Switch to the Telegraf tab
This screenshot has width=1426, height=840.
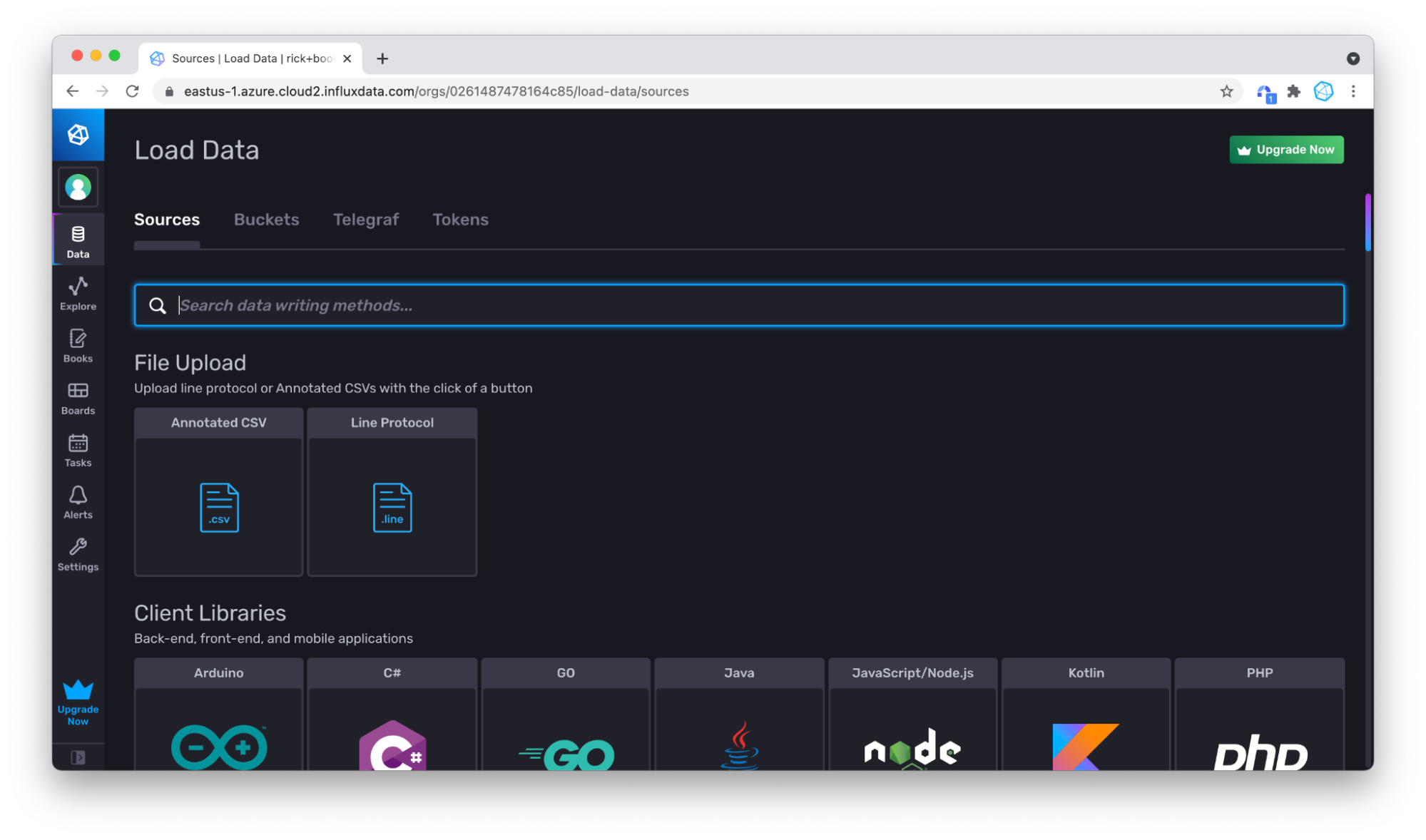366,220
